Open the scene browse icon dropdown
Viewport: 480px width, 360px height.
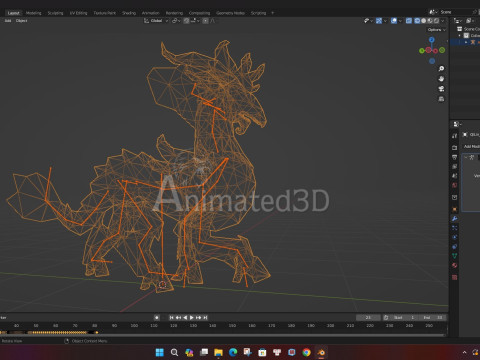point(433,12)
